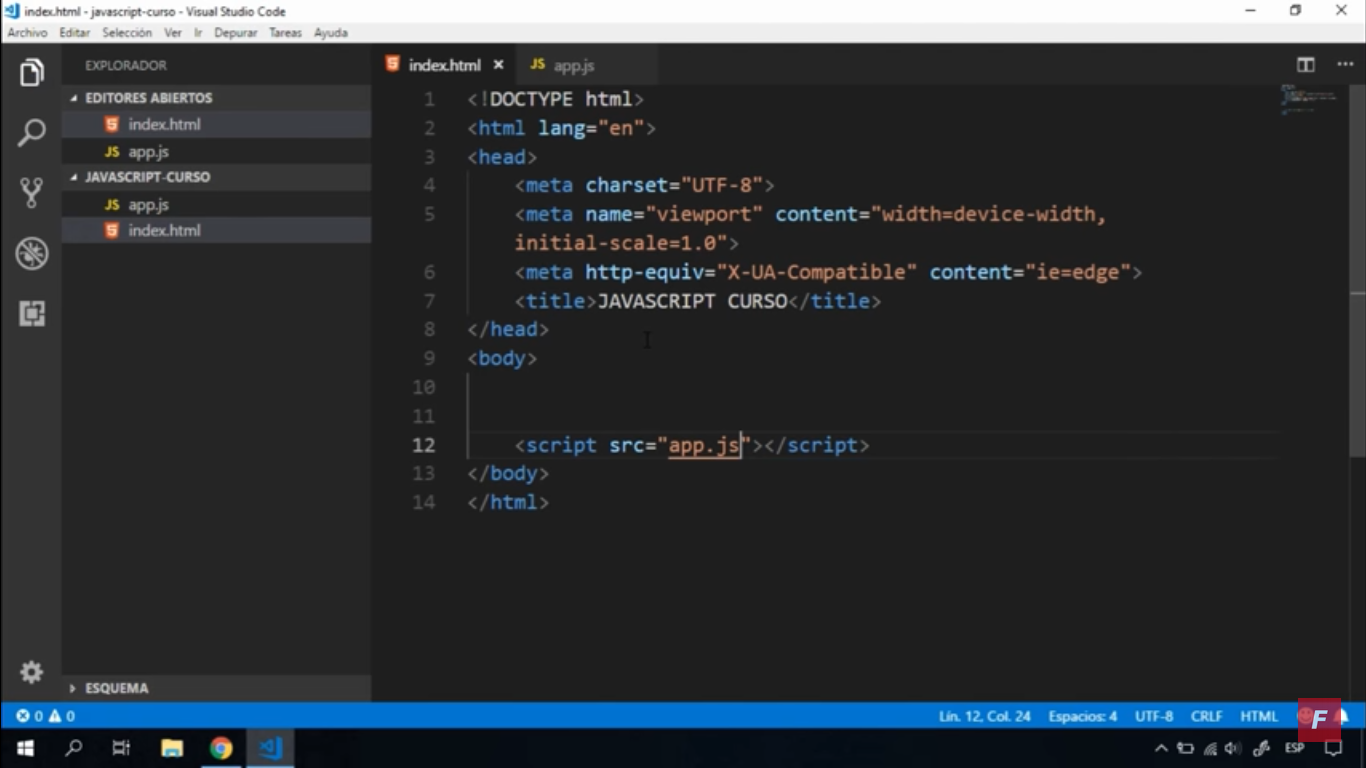Open the Manage gear settings icon
The width and height of the screenshot is (1366, 768).
pyautogui.click(x=31, y=672)
